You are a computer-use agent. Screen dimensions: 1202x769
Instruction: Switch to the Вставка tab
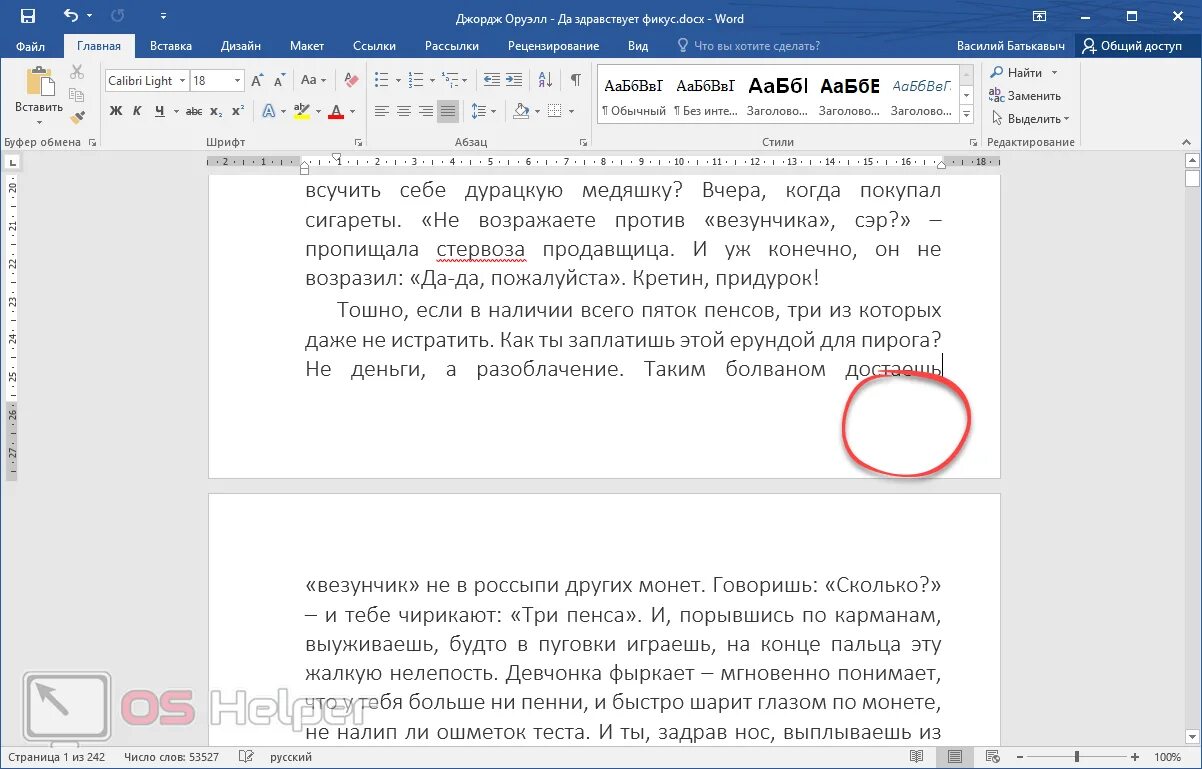click(x=170, y=46)
